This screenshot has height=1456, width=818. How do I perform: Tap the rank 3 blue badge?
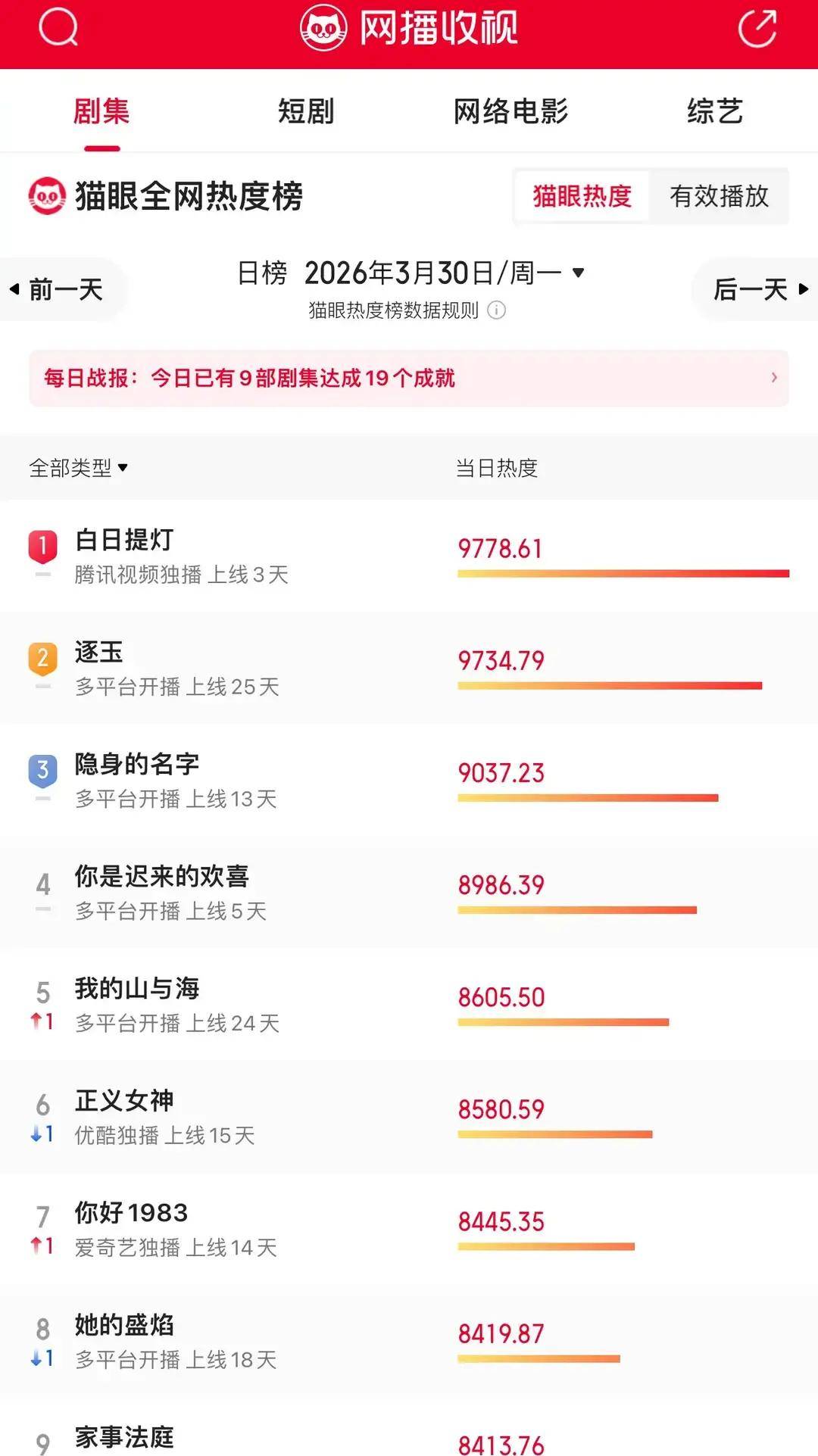43,770
